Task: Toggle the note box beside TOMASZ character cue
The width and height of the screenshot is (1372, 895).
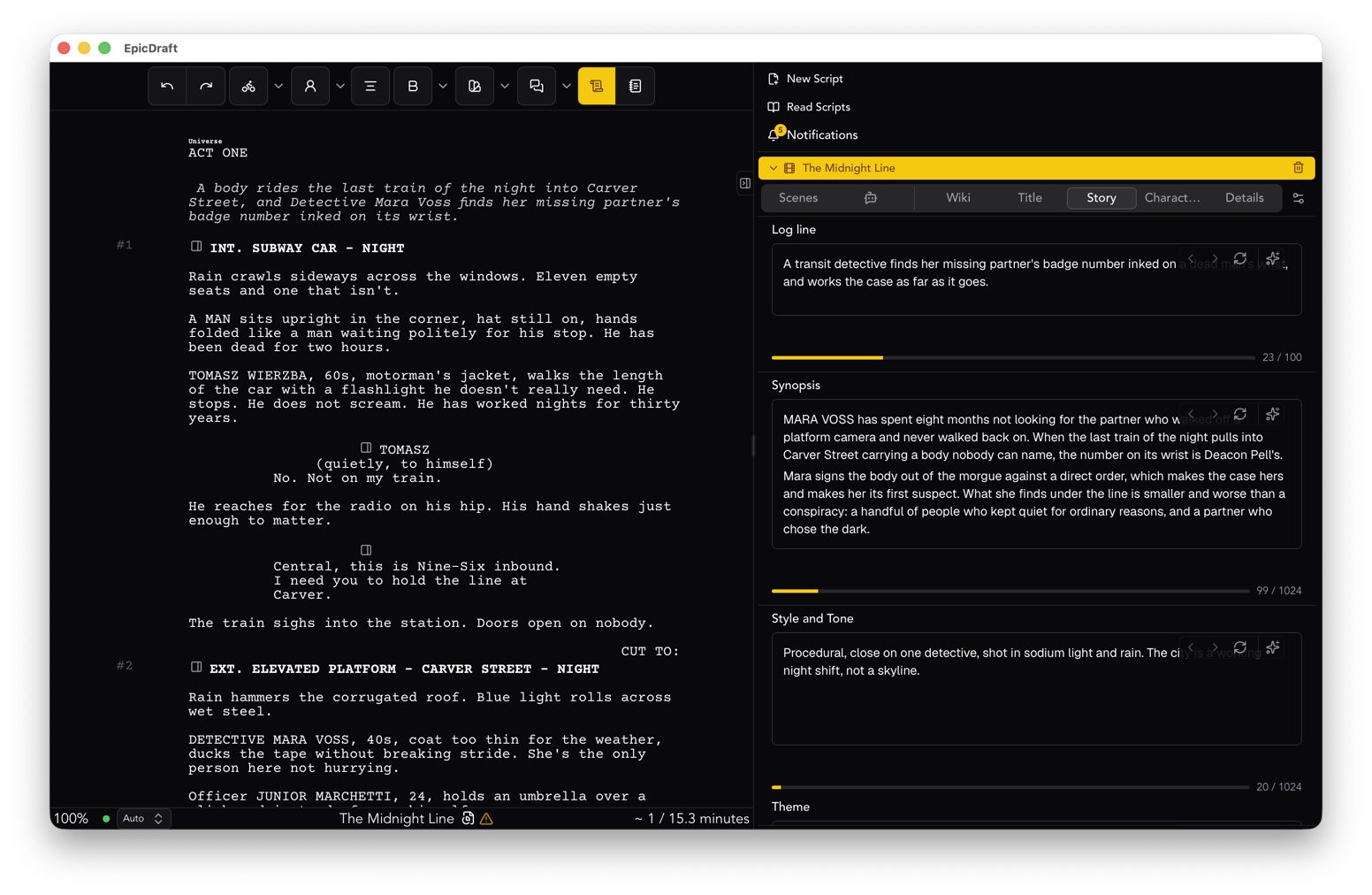Action: 366,448
